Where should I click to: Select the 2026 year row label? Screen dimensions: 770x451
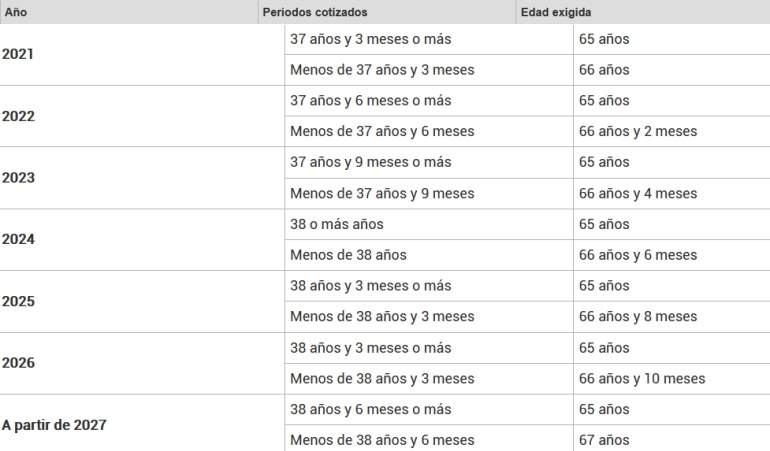point(18,363)
